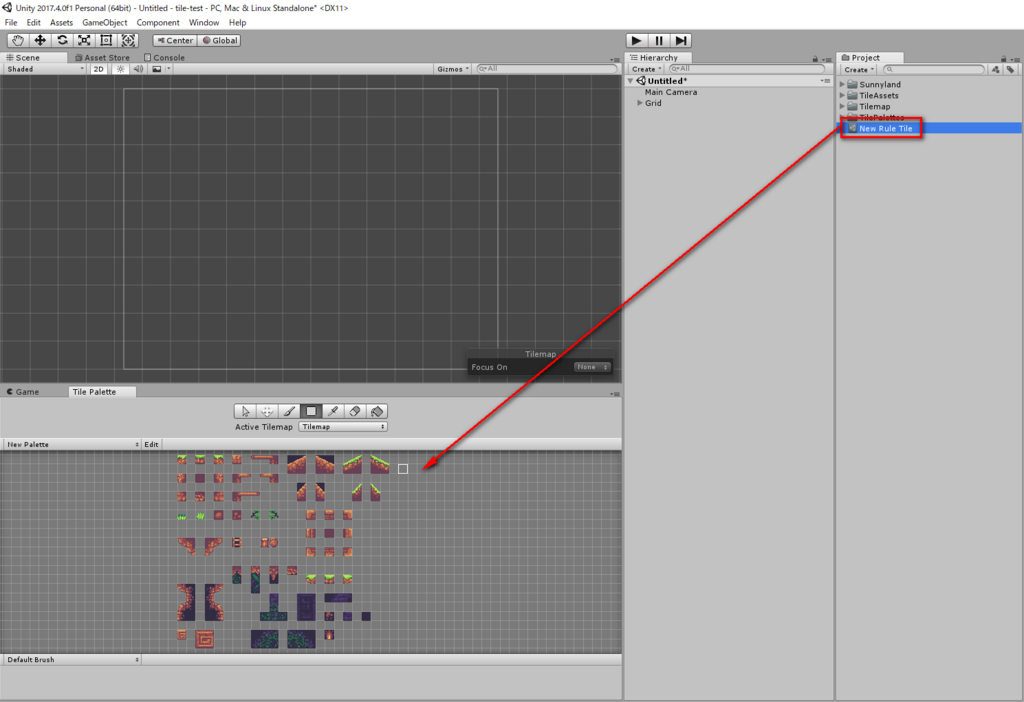Viewport: 1024px width, 702px height.
Task: Toggle scene audio speaker icon
Action: tap(138, 69)
